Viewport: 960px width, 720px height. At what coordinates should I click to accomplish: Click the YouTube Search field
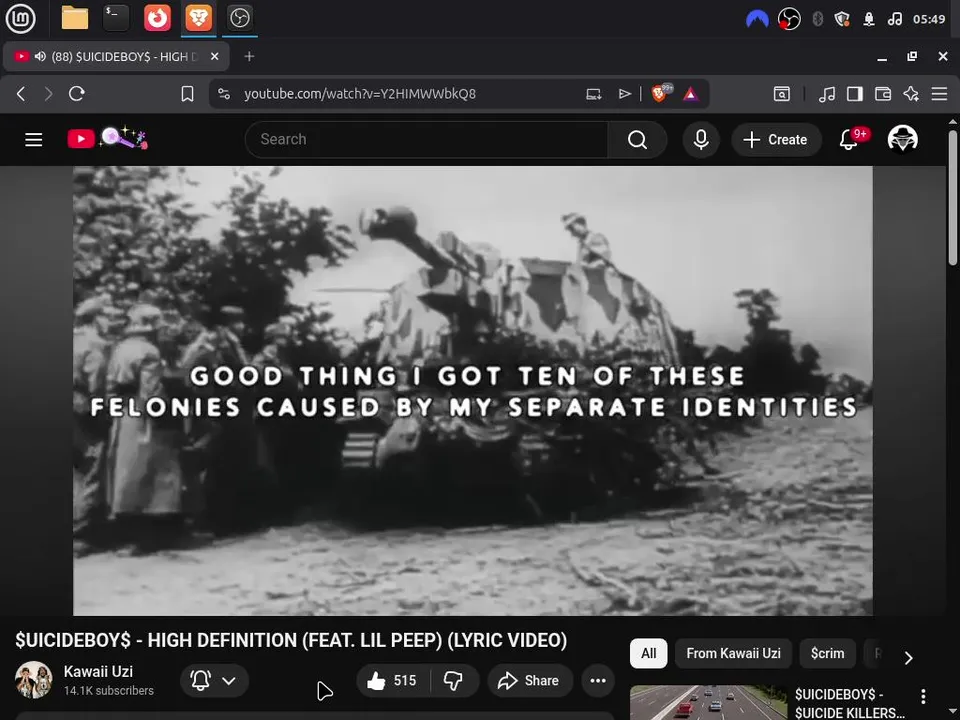click(x=427, y=140)
